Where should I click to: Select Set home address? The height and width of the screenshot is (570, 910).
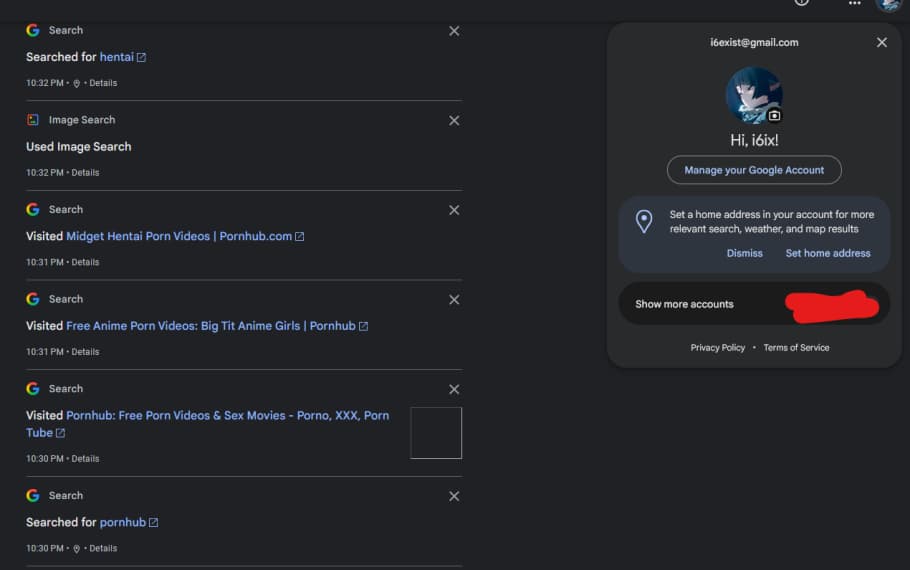point(827,253)
